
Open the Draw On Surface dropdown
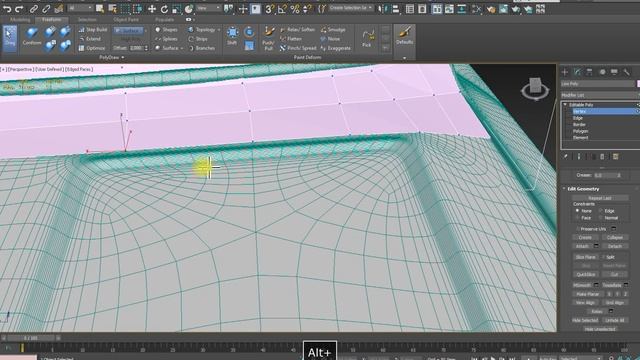click(129, 30)
